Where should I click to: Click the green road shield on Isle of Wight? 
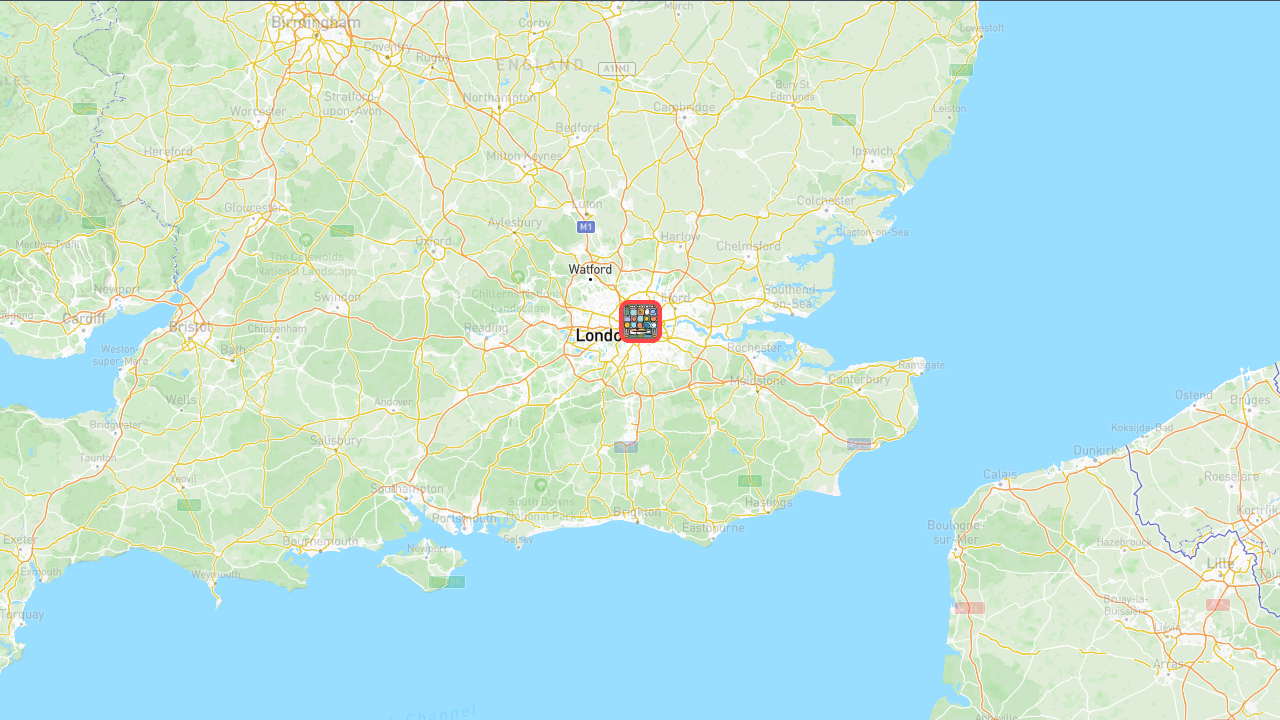click(447, 582)
